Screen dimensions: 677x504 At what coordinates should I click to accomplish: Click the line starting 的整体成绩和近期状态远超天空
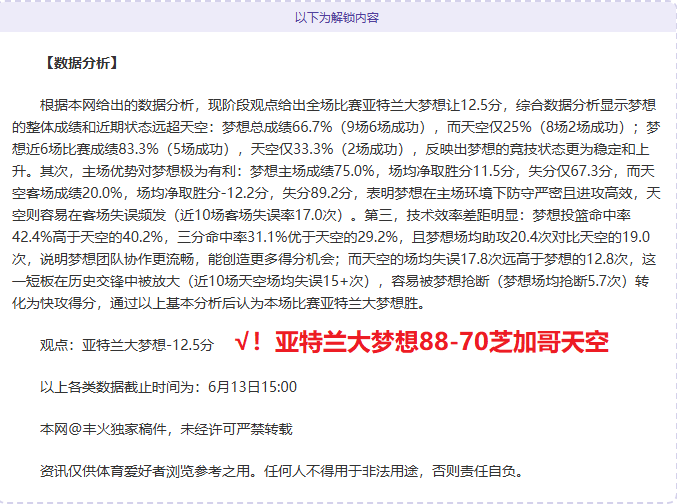[x=336, y=127]
